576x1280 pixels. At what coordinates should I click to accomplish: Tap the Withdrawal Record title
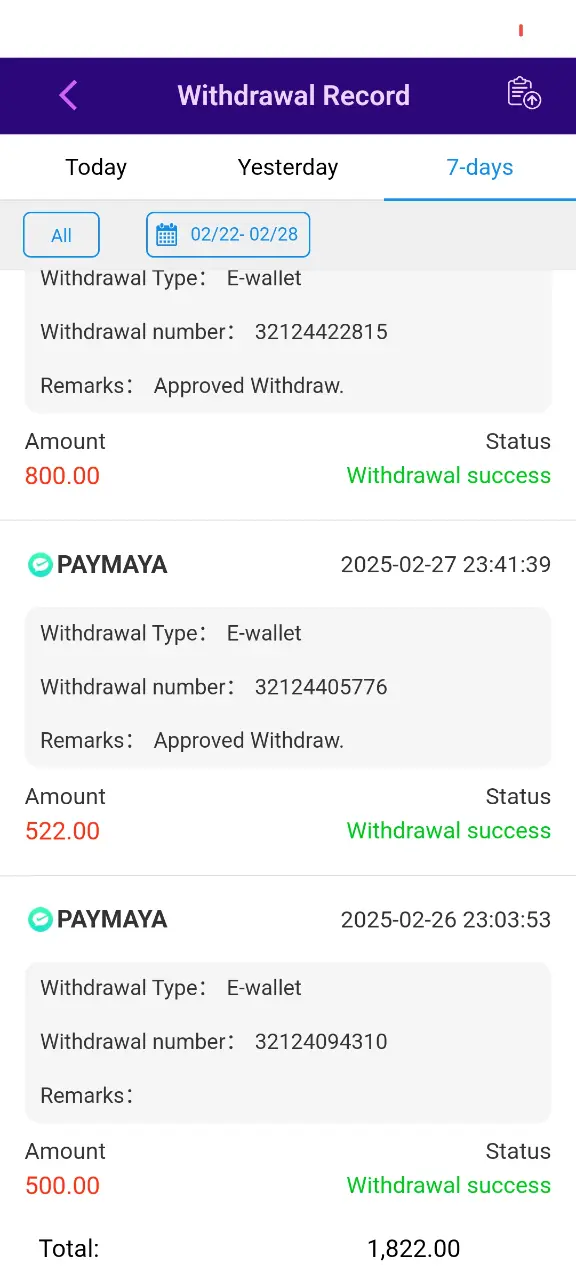(x=294, y=95)
